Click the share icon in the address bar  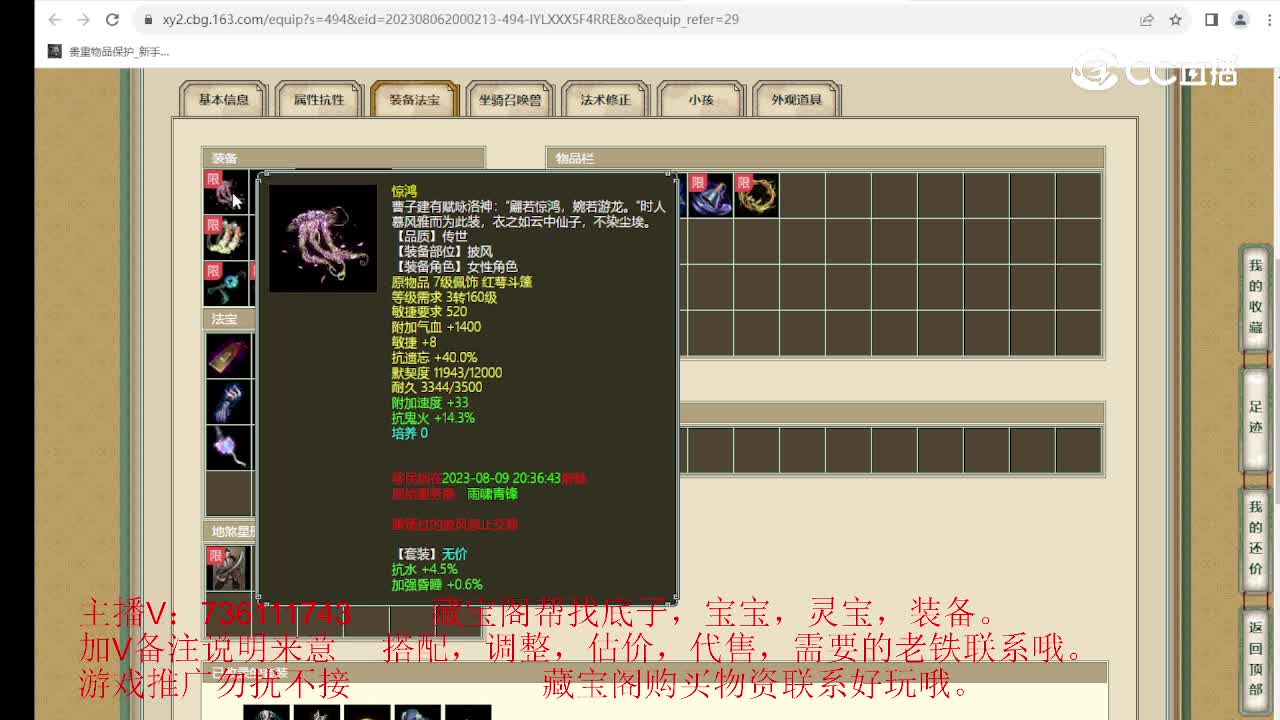[1148, 19]
